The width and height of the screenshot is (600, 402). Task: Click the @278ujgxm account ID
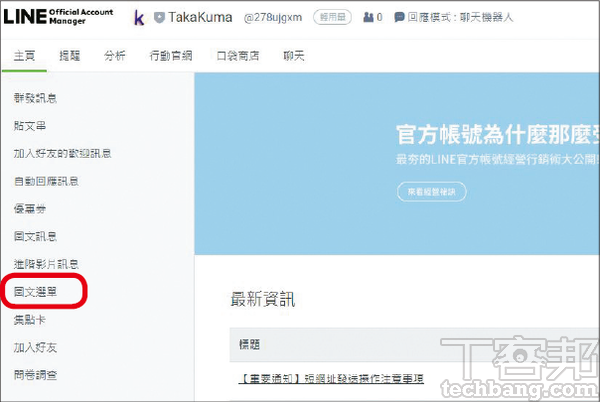273,18
